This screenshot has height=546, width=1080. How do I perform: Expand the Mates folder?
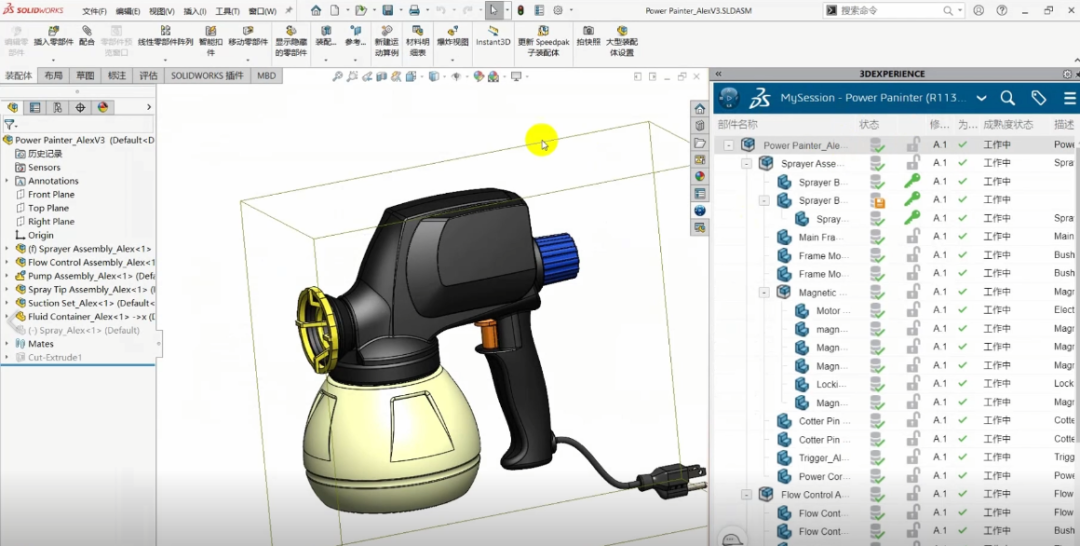tap(7, 344)
